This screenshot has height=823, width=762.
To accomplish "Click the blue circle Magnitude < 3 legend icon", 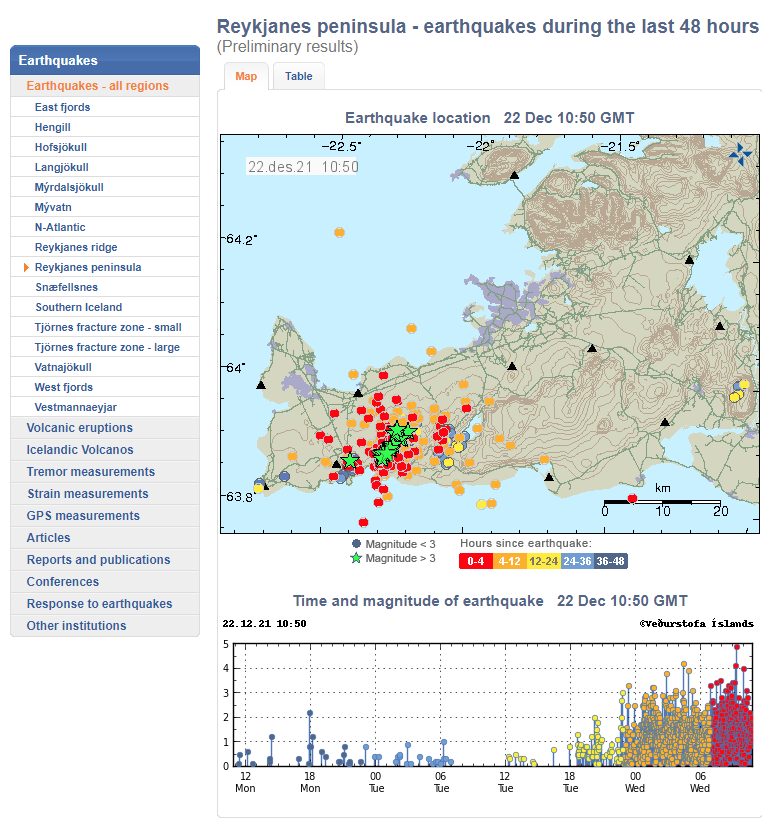I will point(355,544).
